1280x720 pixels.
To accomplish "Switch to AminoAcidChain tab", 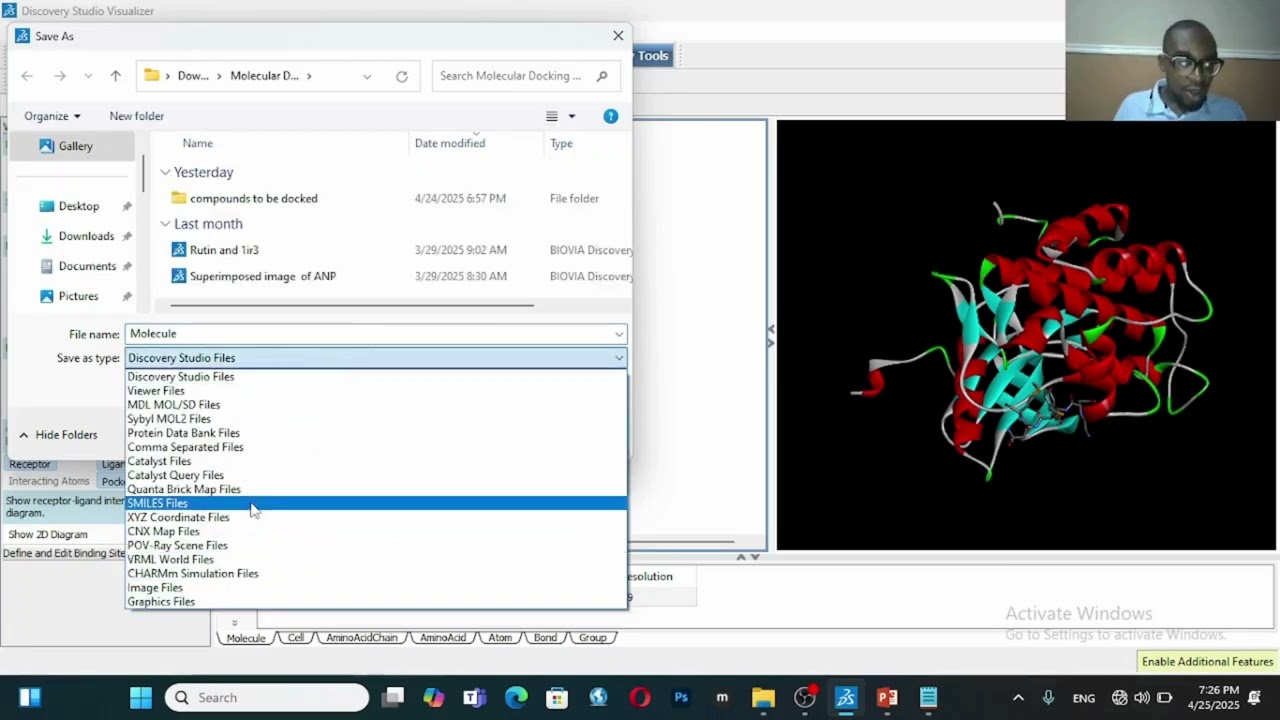I will tap(361, 638).
